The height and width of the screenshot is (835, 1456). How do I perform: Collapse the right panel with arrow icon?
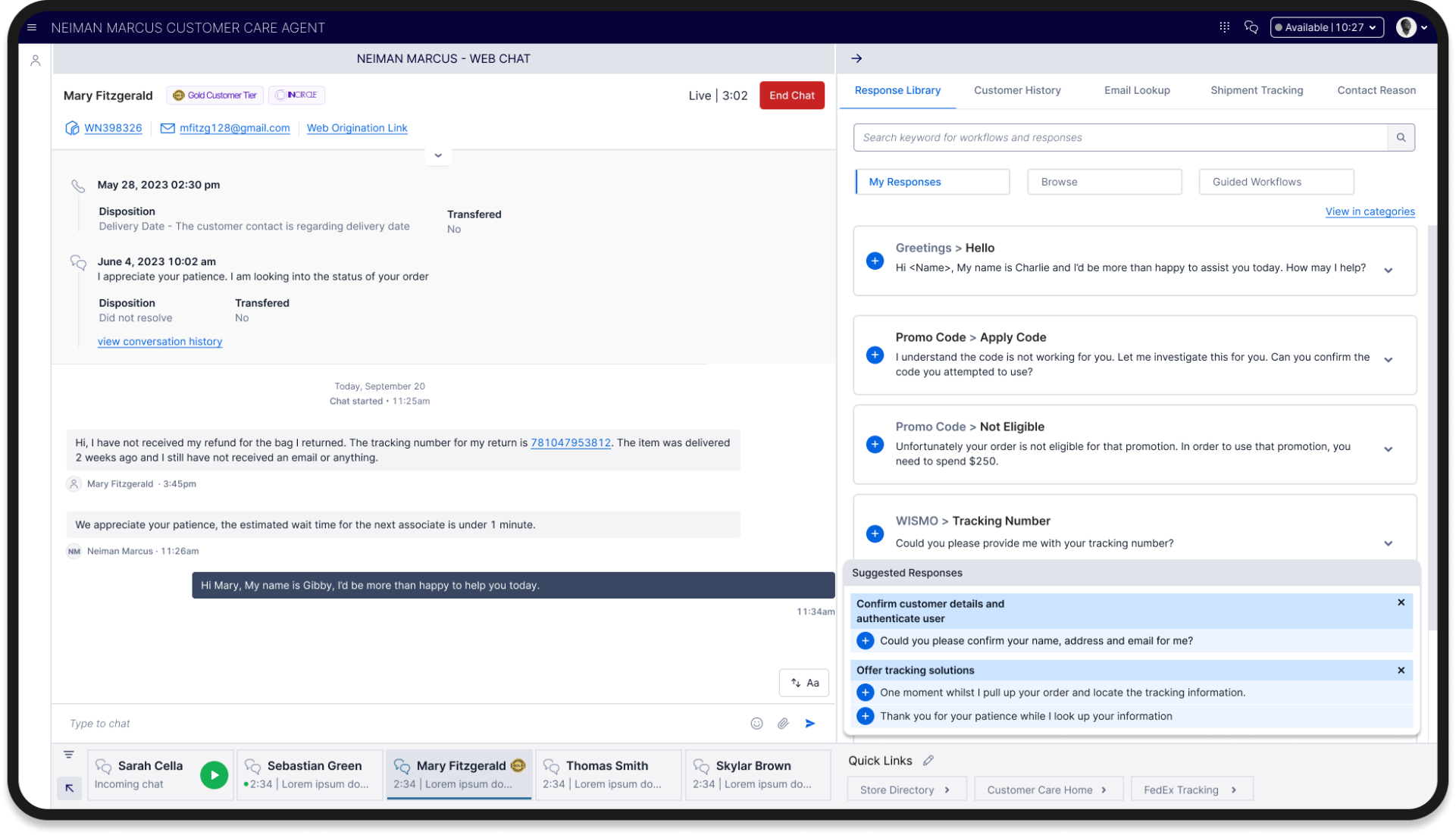click(856, 58)
